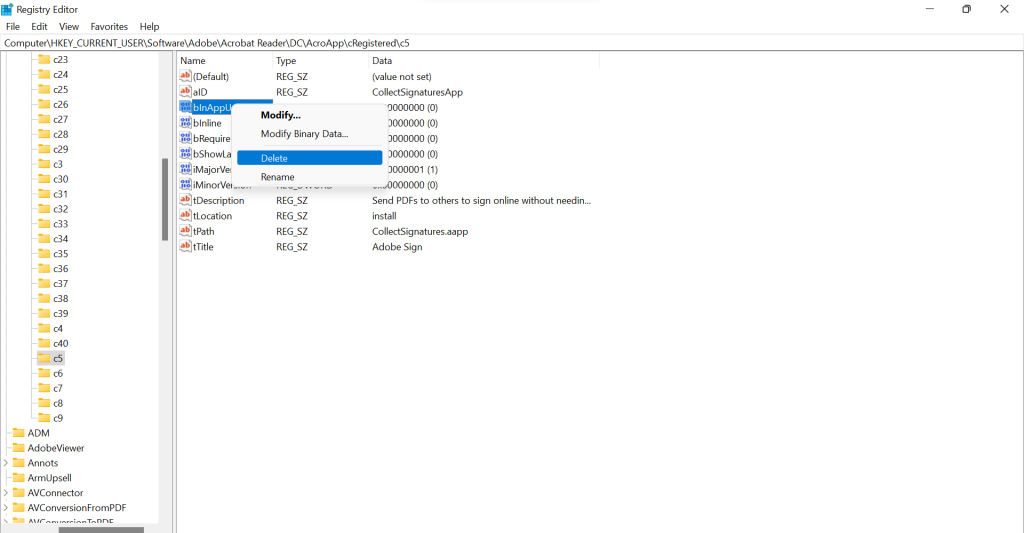
Task: Sort values by the Type column header
Action: click(x=286, y=61)
